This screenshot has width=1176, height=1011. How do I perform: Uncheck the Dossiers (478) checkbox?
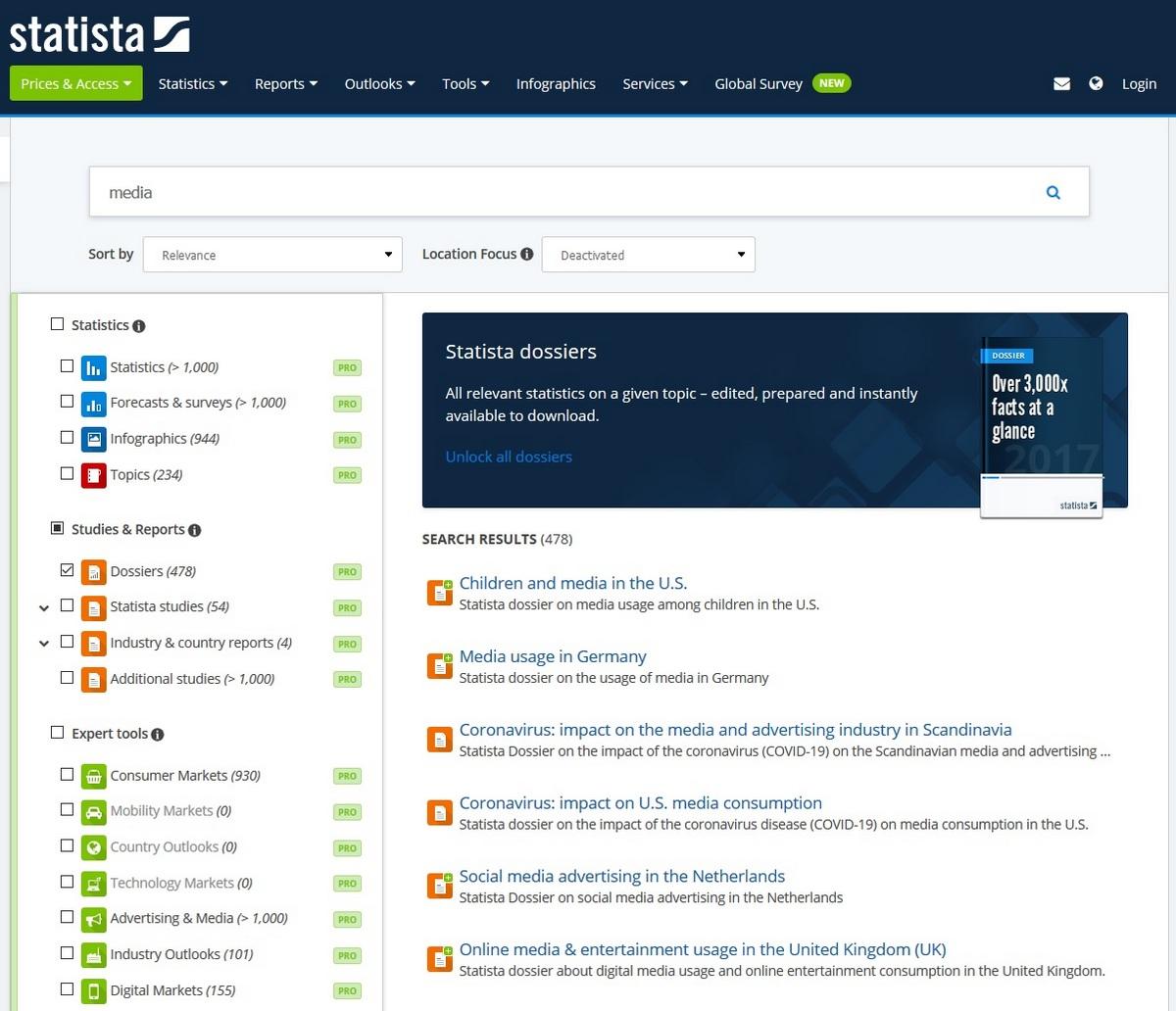(67, 569)
